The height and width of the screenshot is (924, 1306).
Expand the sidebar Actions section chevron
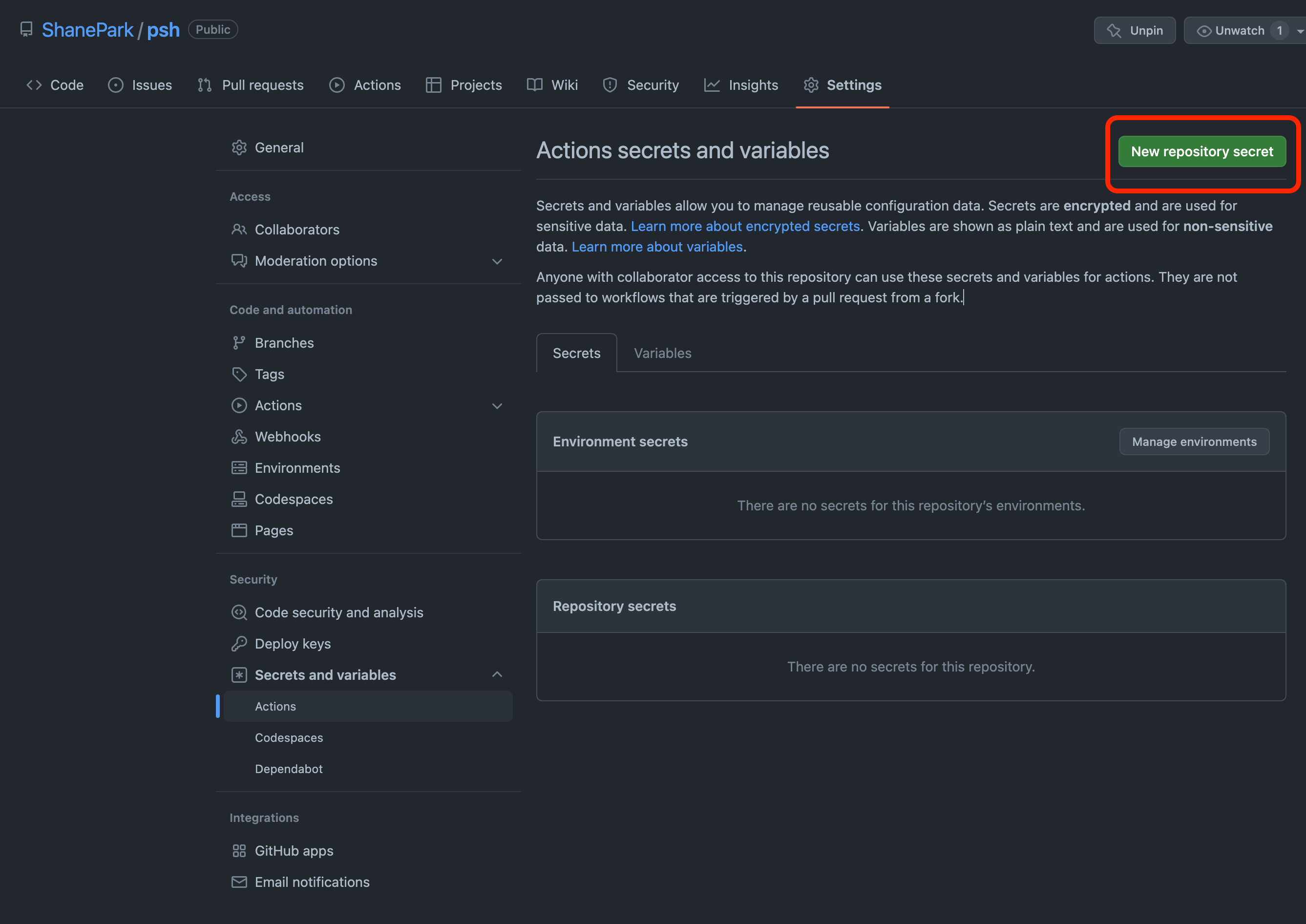[x=497, y=406]
